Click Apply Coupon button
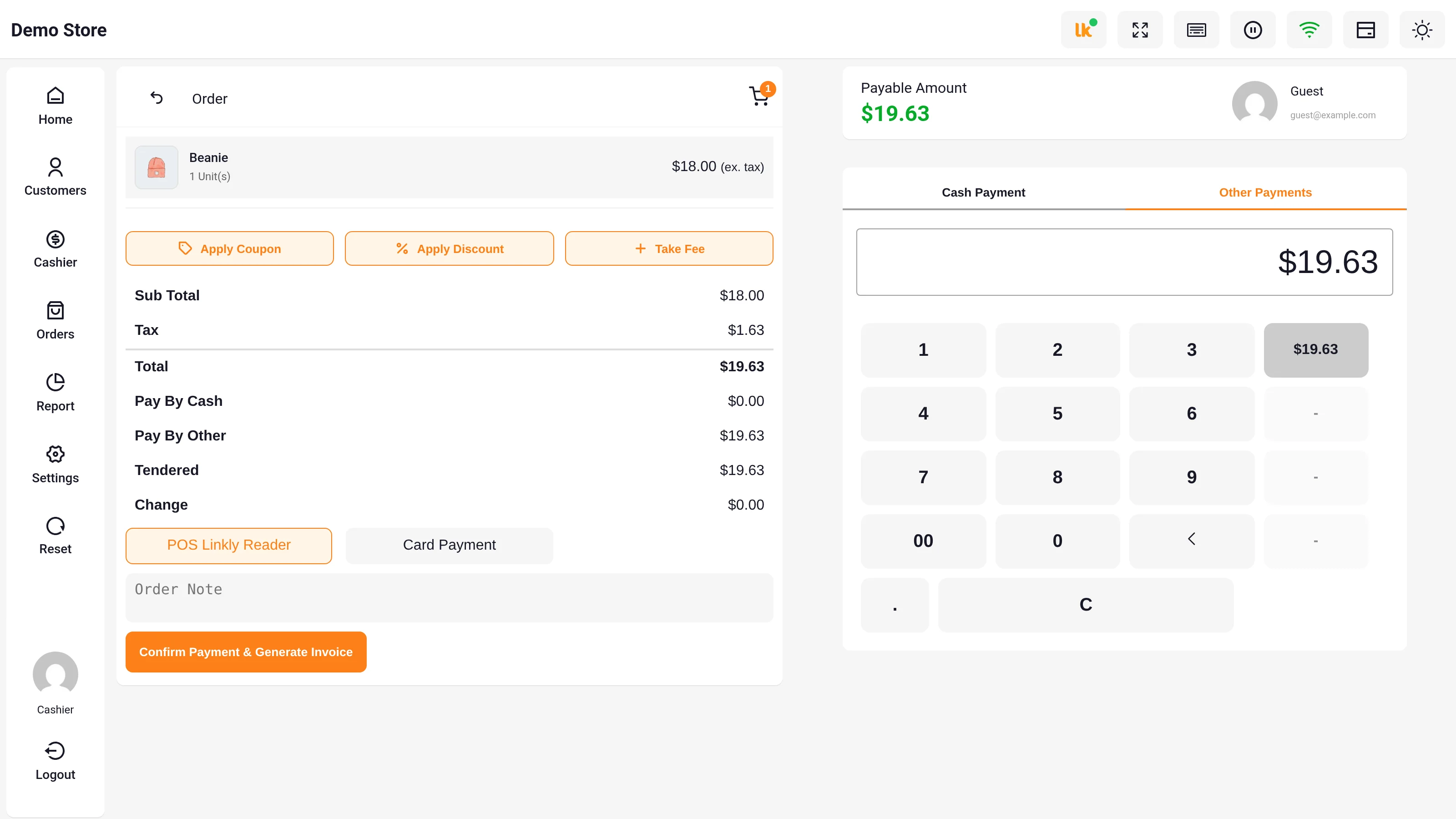The image size is (1456, 819). click(x=229, y=248)
